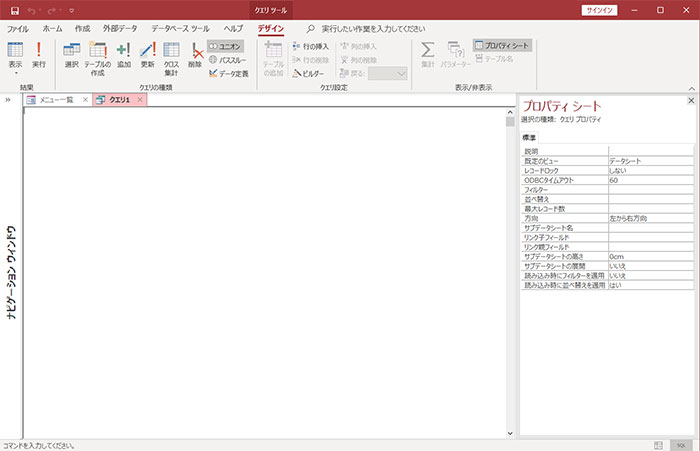Select the 選択 (Select) query type icon

pos(71,54)
